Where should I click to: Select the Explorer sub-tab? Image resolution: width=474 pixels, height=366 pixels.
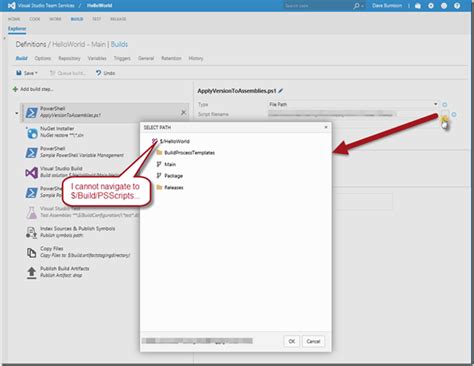17,29
